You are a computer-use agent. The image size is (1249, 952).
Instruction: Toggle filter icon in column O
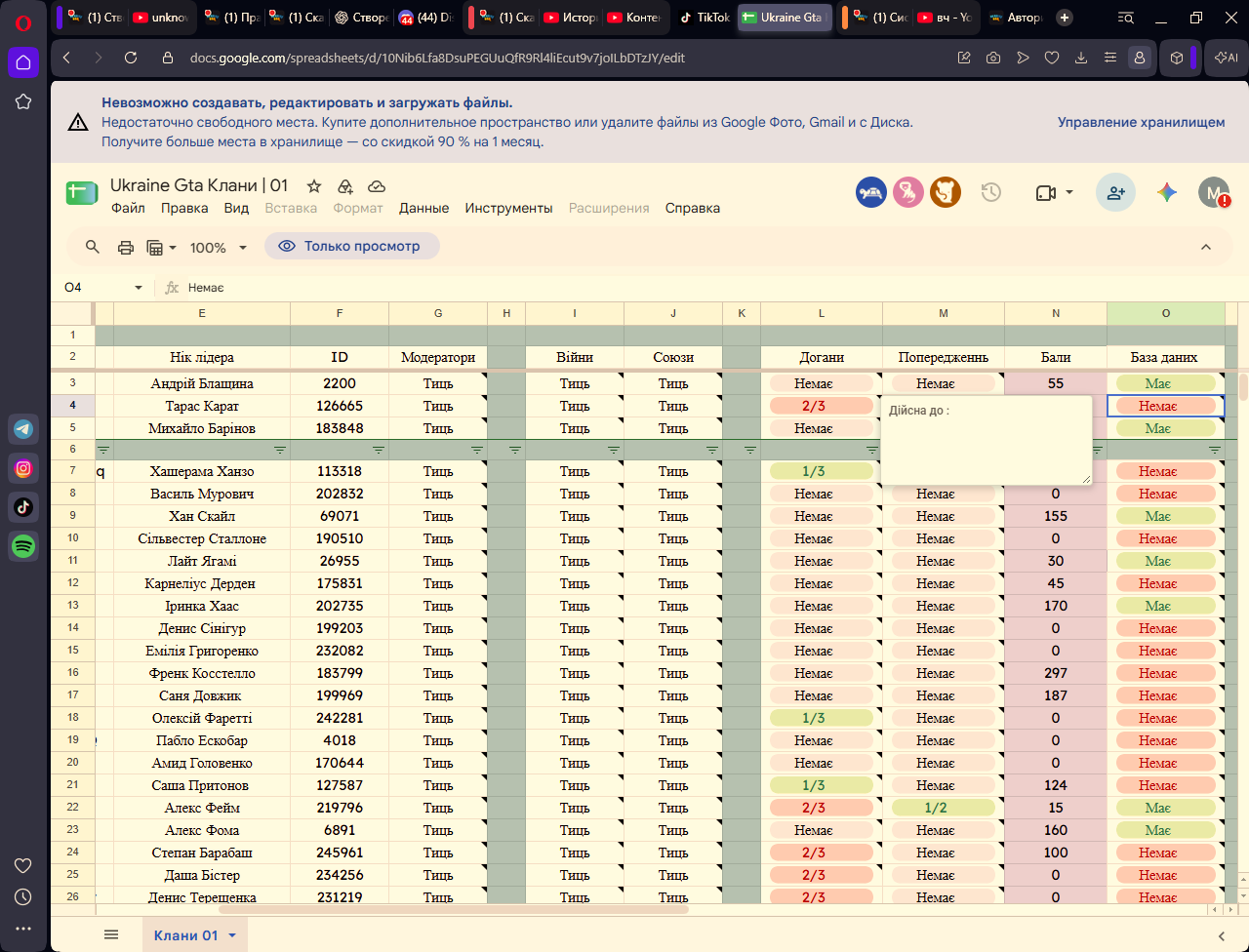1215,450
